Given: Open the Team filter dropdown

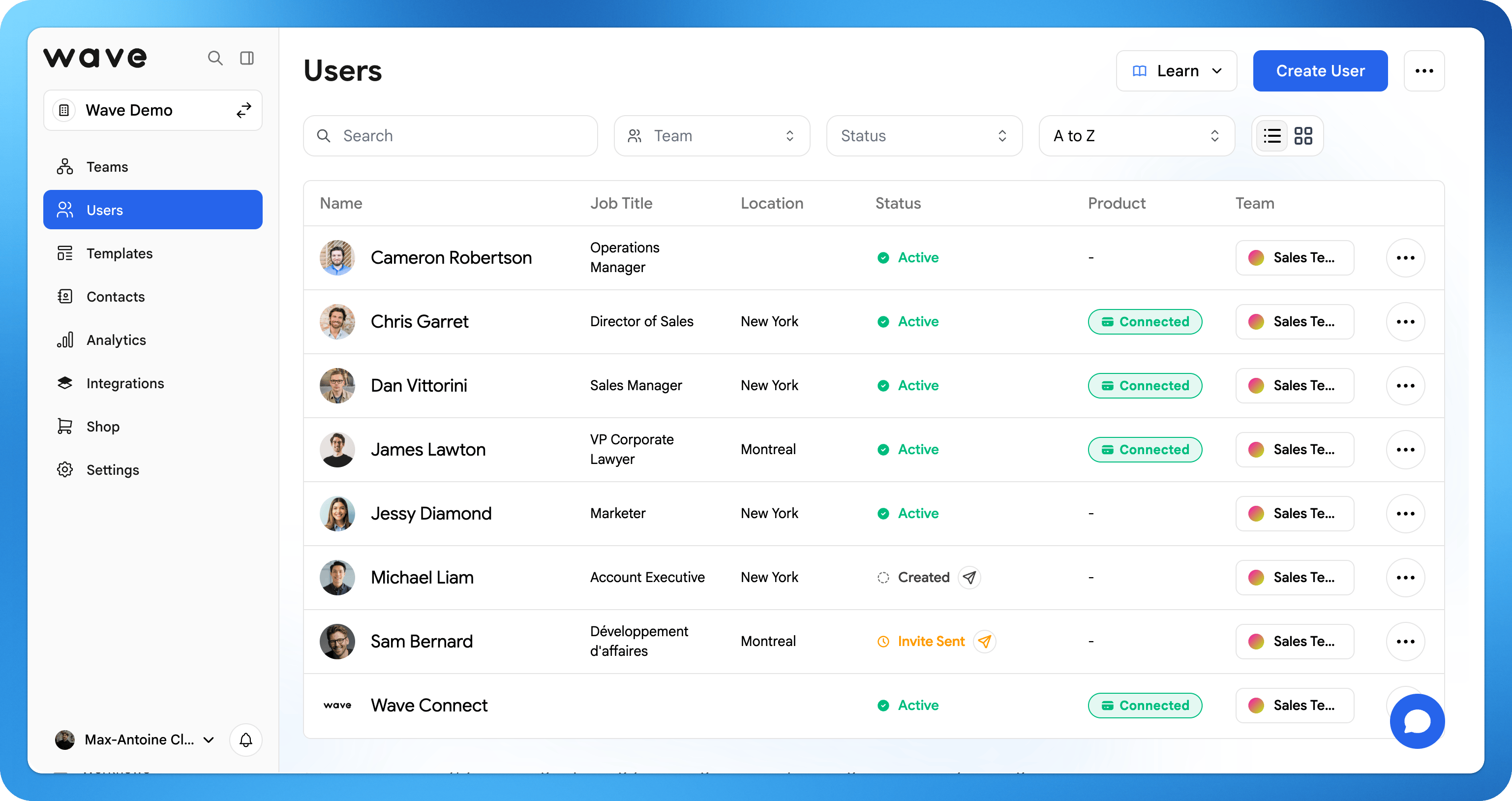Looking at the screenshot, I should [x=711, y=136].
